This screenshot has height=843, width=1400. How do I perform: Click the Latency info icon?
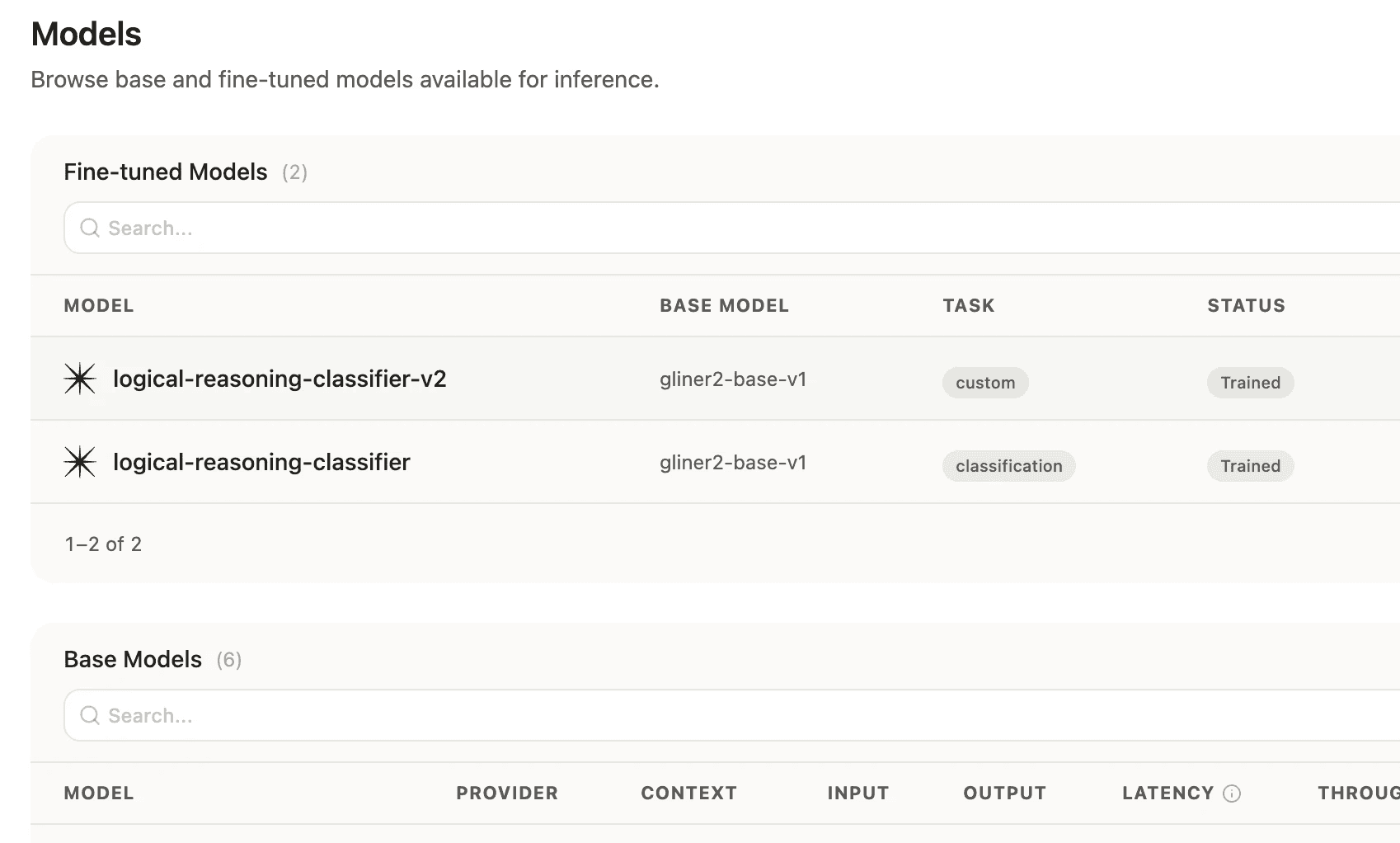point(1232,794)
